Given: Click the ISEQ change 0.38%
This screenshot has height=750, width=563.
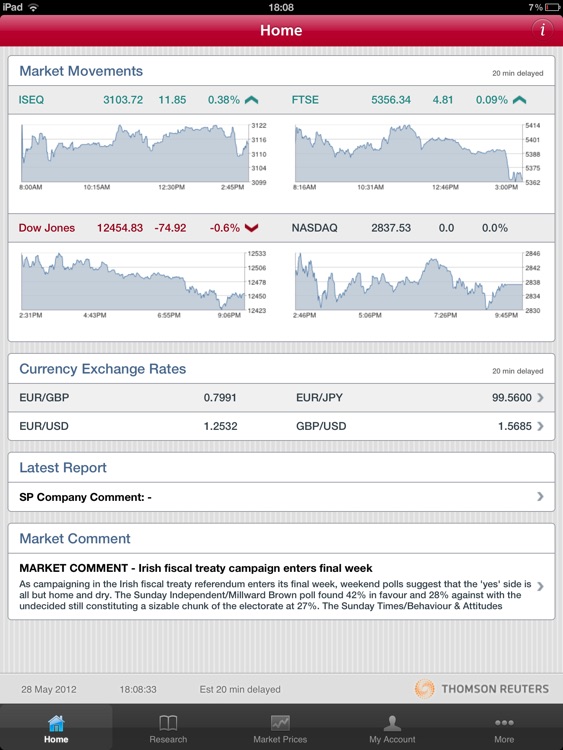Looking at the screenshot, I should point(223,100).
